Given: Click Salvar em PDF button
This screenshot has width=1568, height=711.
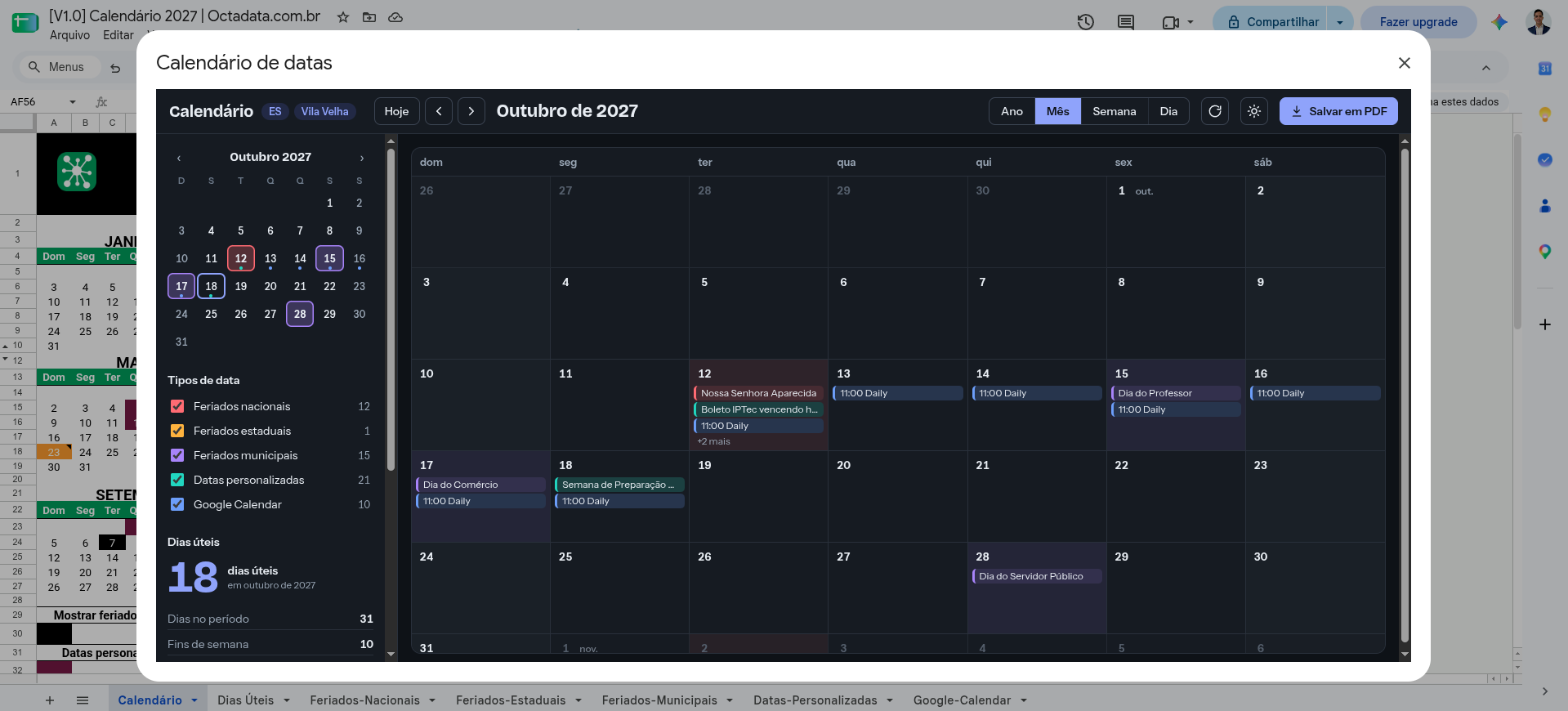Looking at the screenshot, I should (1338, 111).
